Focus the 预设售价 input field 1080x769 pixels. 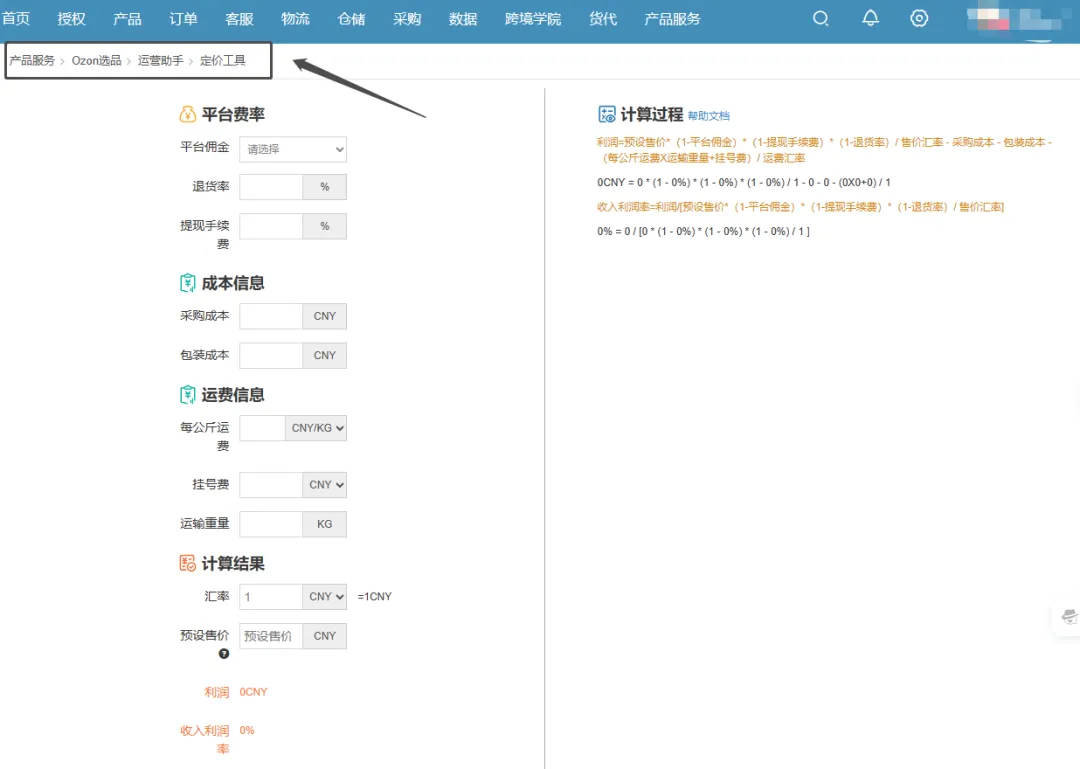pos(271,636)
